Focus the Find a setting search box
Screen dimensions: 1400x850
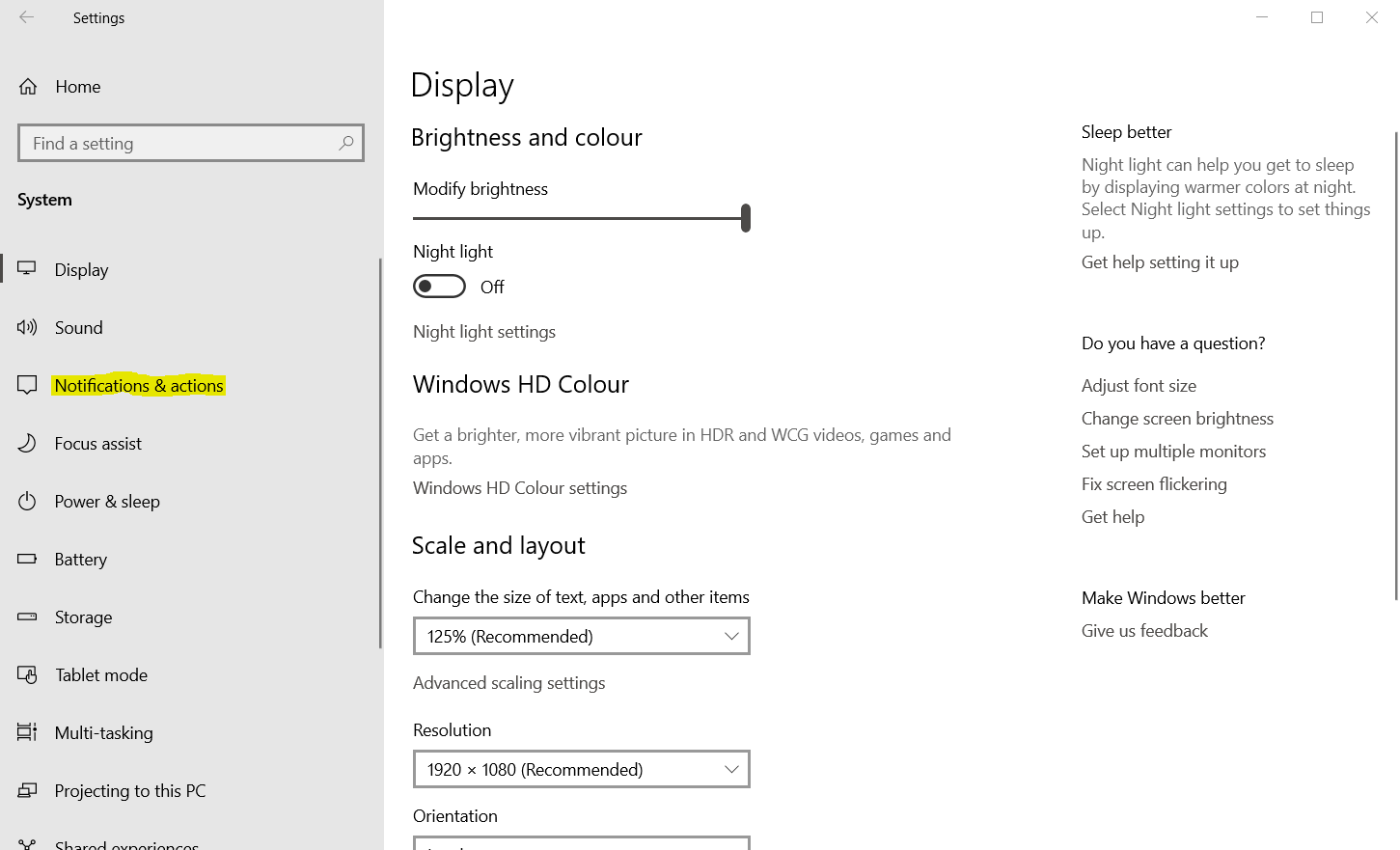pyautogui.click(x=191, y=143)
